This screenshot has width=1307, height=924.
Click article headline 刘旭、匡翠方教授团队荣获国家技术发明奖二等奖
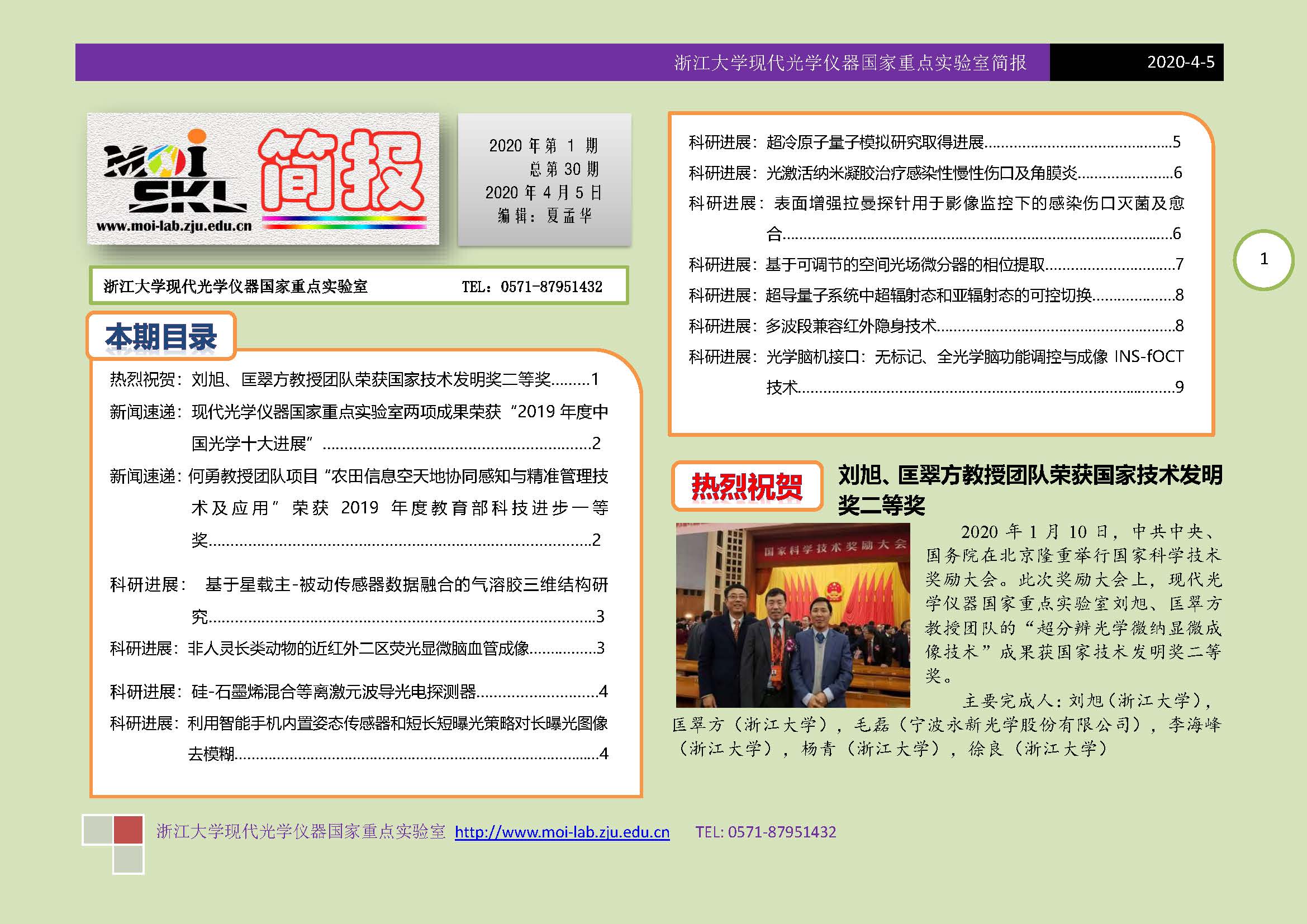click(1030, 489)
